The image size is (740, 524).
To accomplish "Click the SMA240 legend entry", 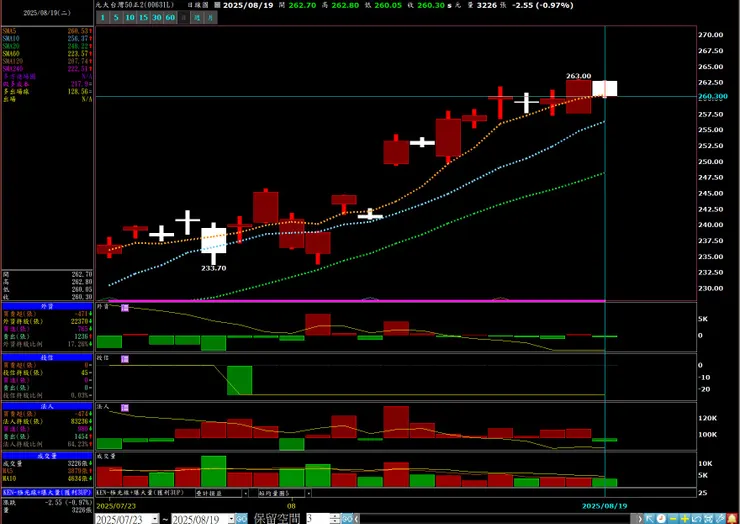I will [x=47, y=68].
